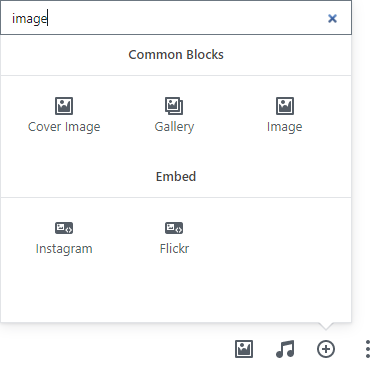390x380 pixels.
Task: Add audio block with music note icon
Action: click(x=285, y=349)
